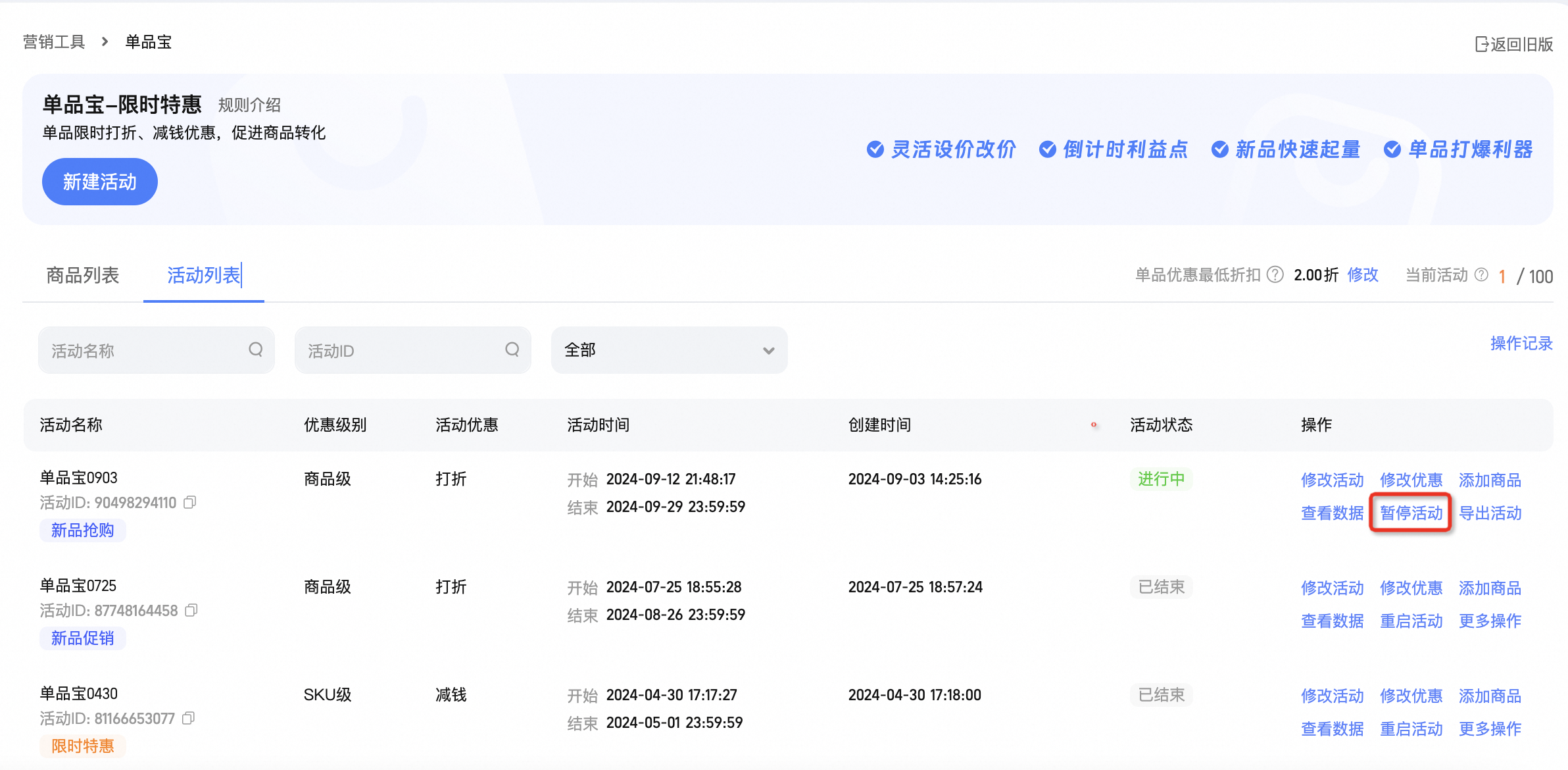Click the 单品宝0903 activity name
The height and width of the screenshot is (770, 1568).
(x=79, y=477)
